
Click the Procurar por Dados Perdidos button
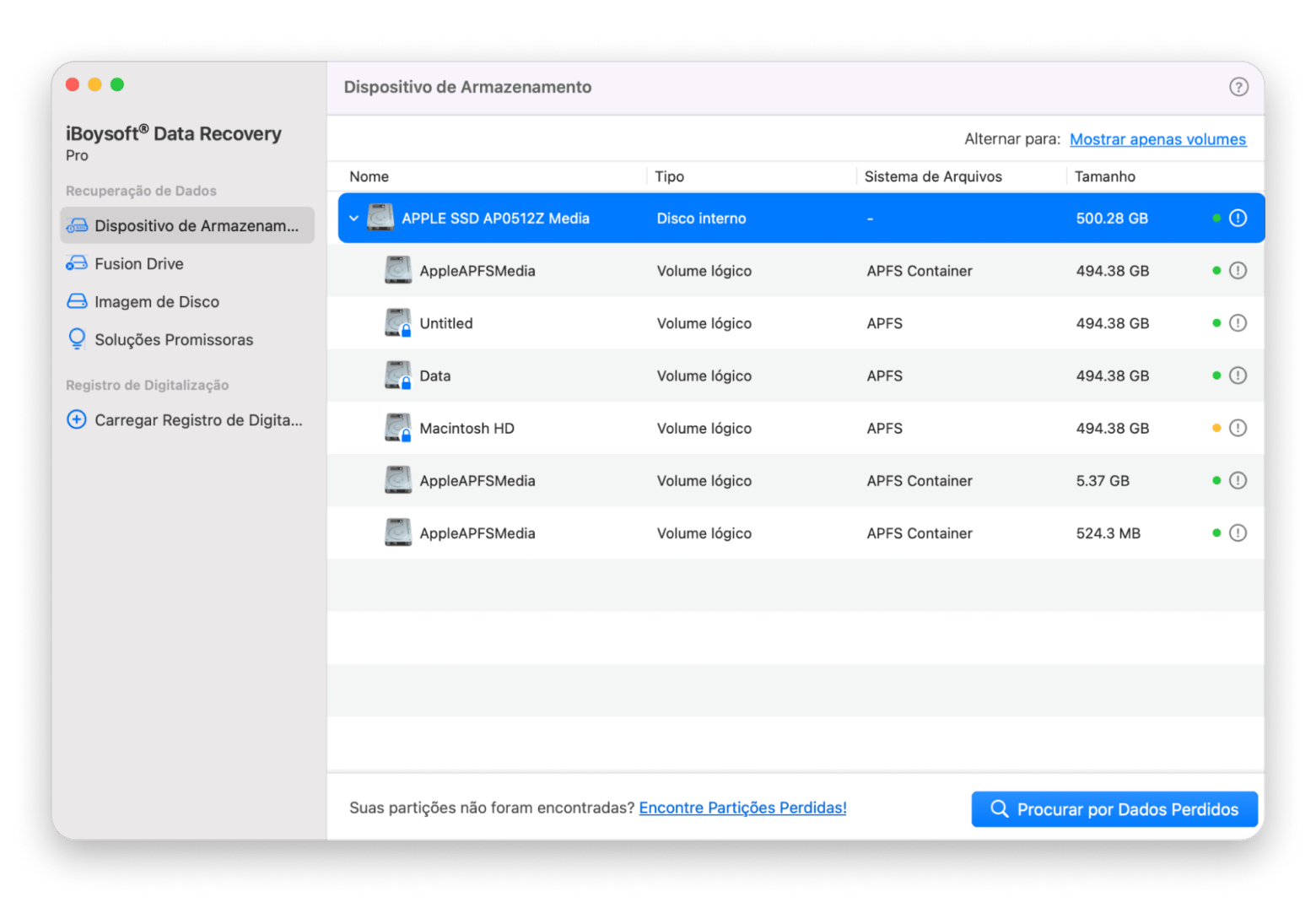(1114, 809)
